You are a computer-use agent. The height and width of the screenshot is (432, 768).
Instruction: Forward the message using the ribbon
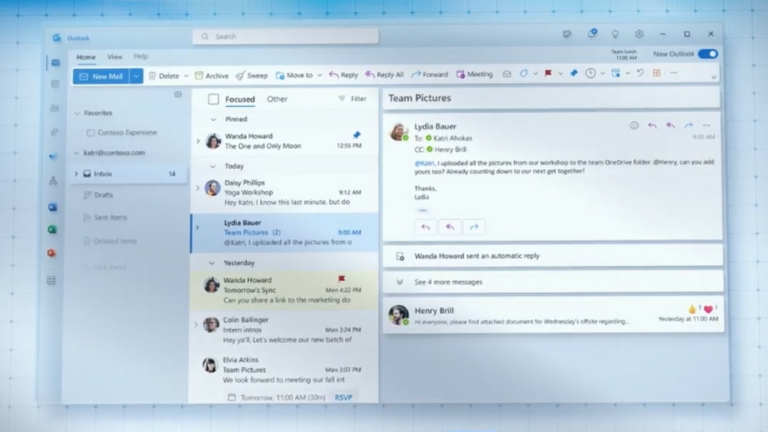tap(429, 75)
